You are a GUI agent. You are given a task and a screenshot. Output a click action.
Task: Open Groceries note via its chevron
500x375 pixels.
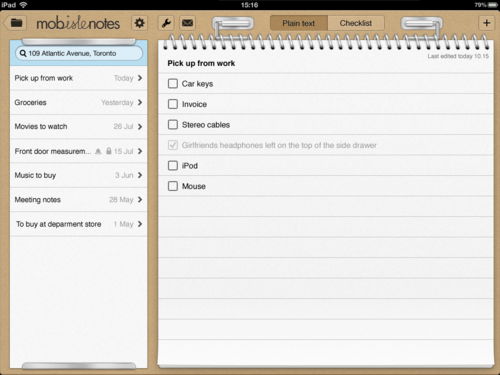tap(140, 102)
